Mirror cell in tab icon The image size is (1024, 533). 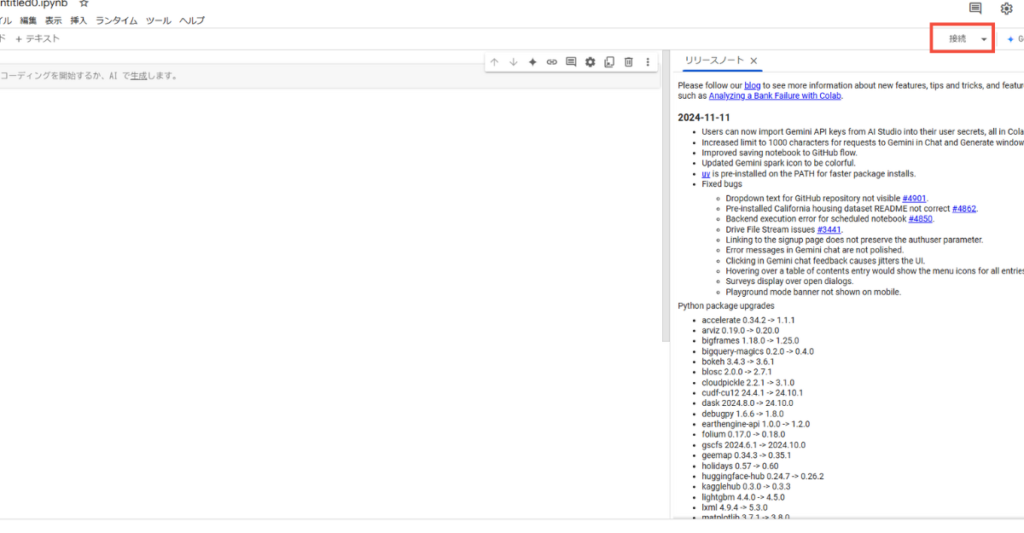click(609, 62)
